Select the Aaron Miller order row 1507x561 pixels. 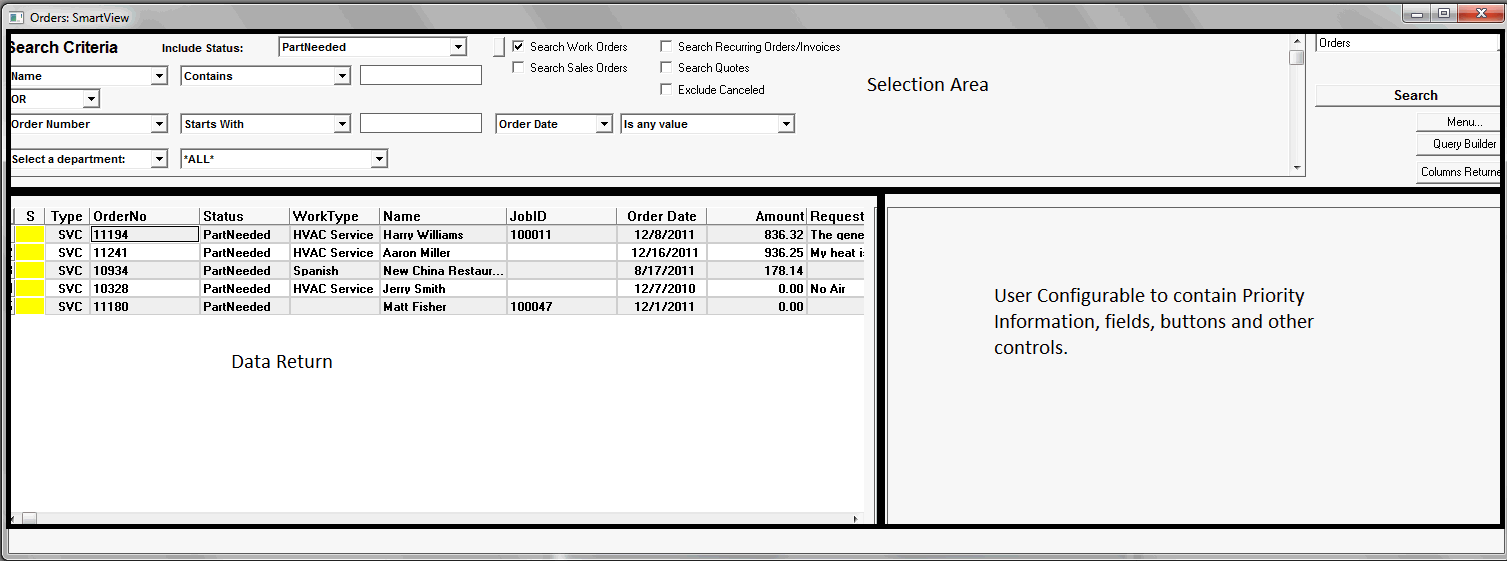[x=416, y=253]
